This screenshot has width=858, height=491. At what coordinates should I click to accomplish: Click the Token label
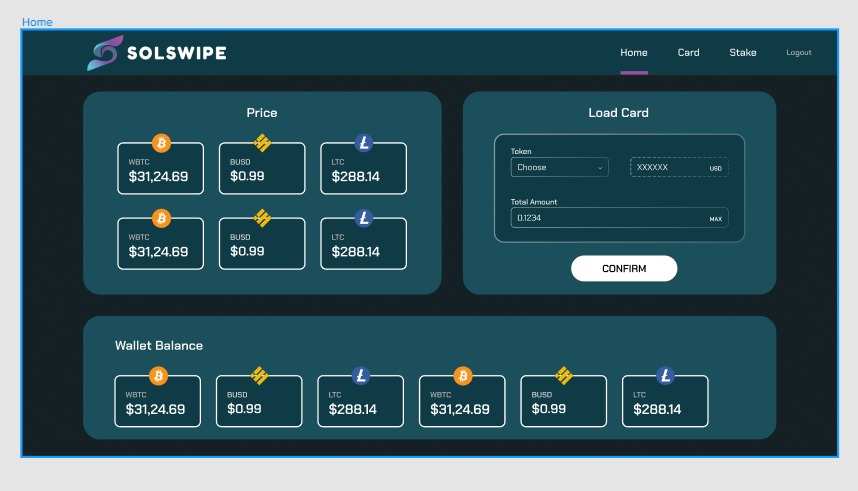coord(521,151)
